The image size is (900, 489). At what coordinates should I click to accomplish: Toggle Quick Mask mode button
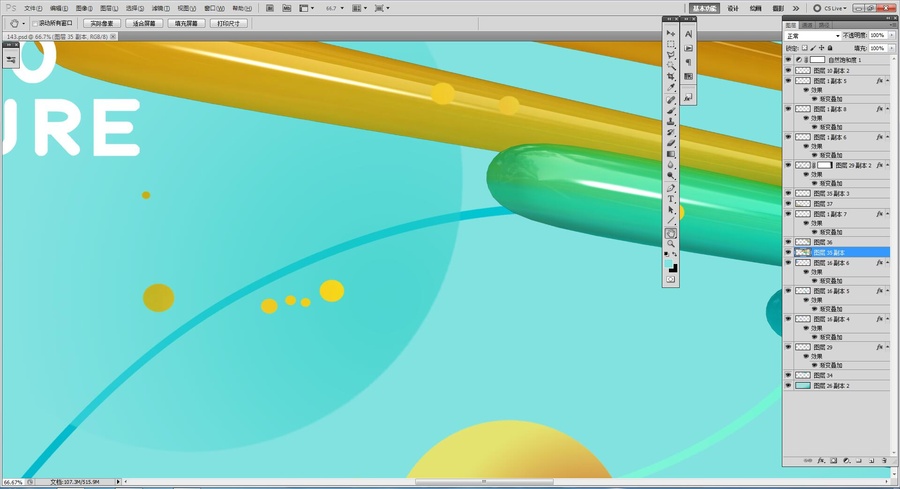[670, 280]
